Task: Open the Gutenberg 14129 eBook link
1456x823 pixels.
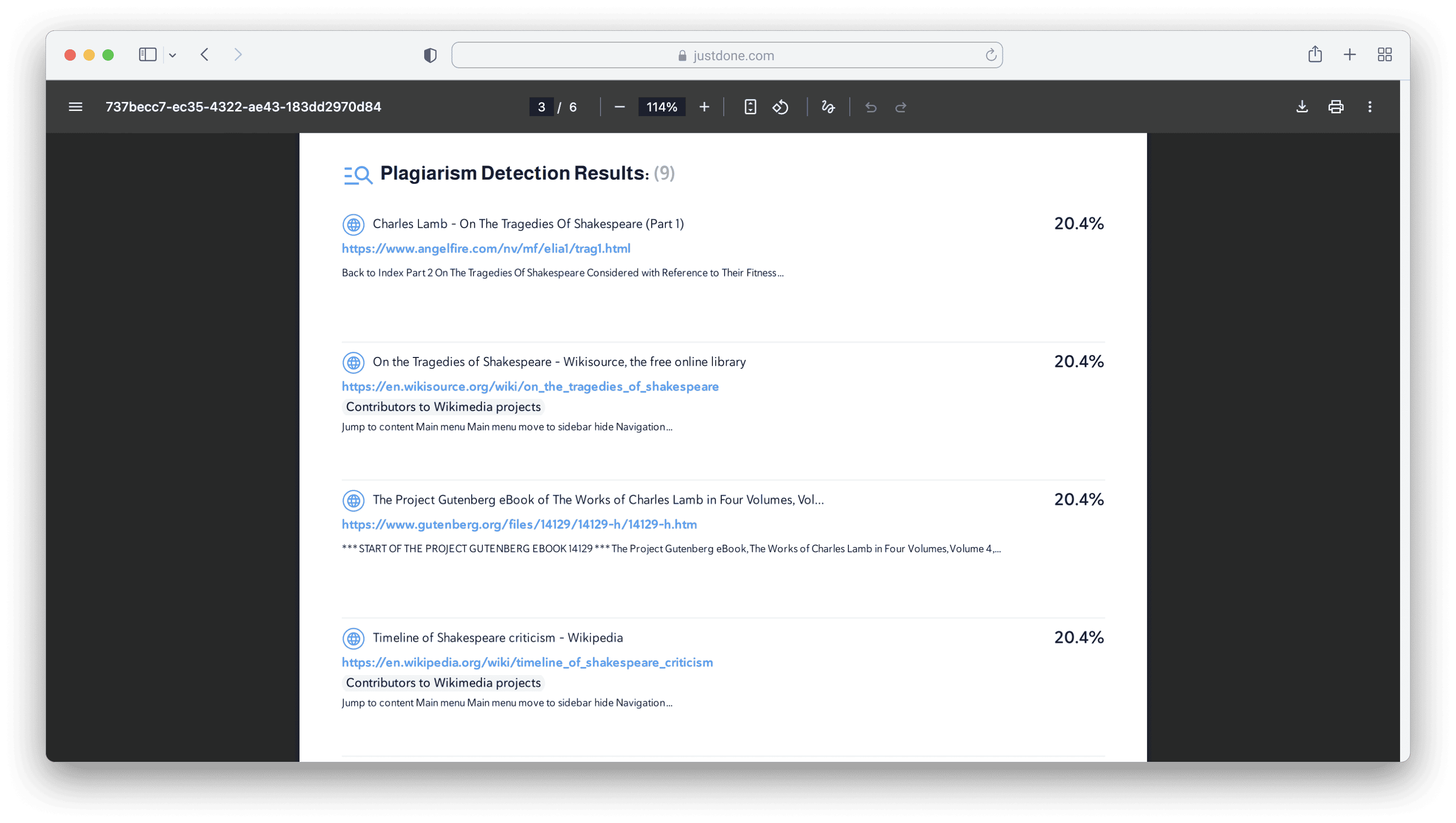Action: point(519,524)
